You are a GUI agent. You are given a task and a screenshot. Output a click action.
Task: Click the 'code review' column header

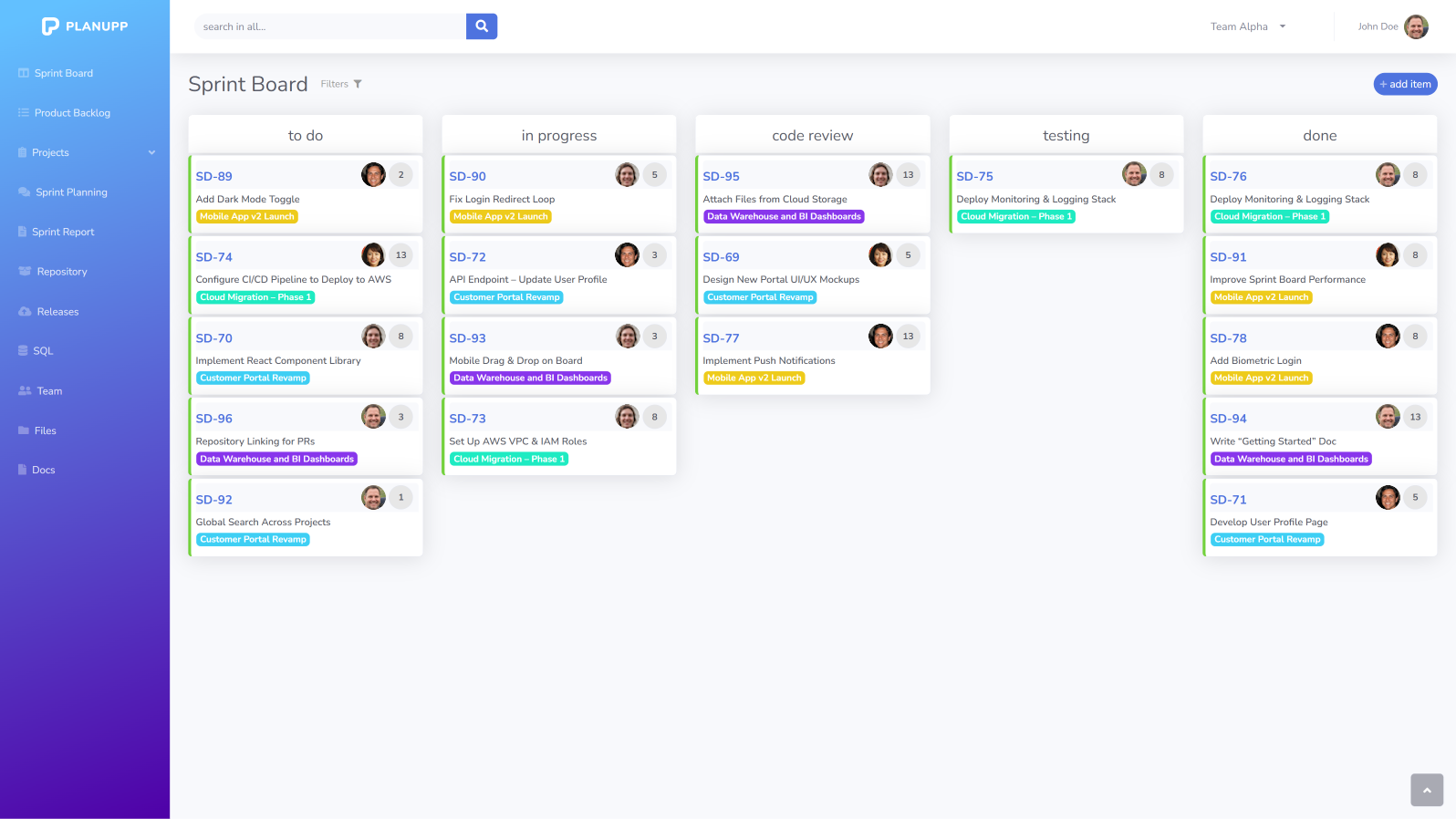point(813,135)
